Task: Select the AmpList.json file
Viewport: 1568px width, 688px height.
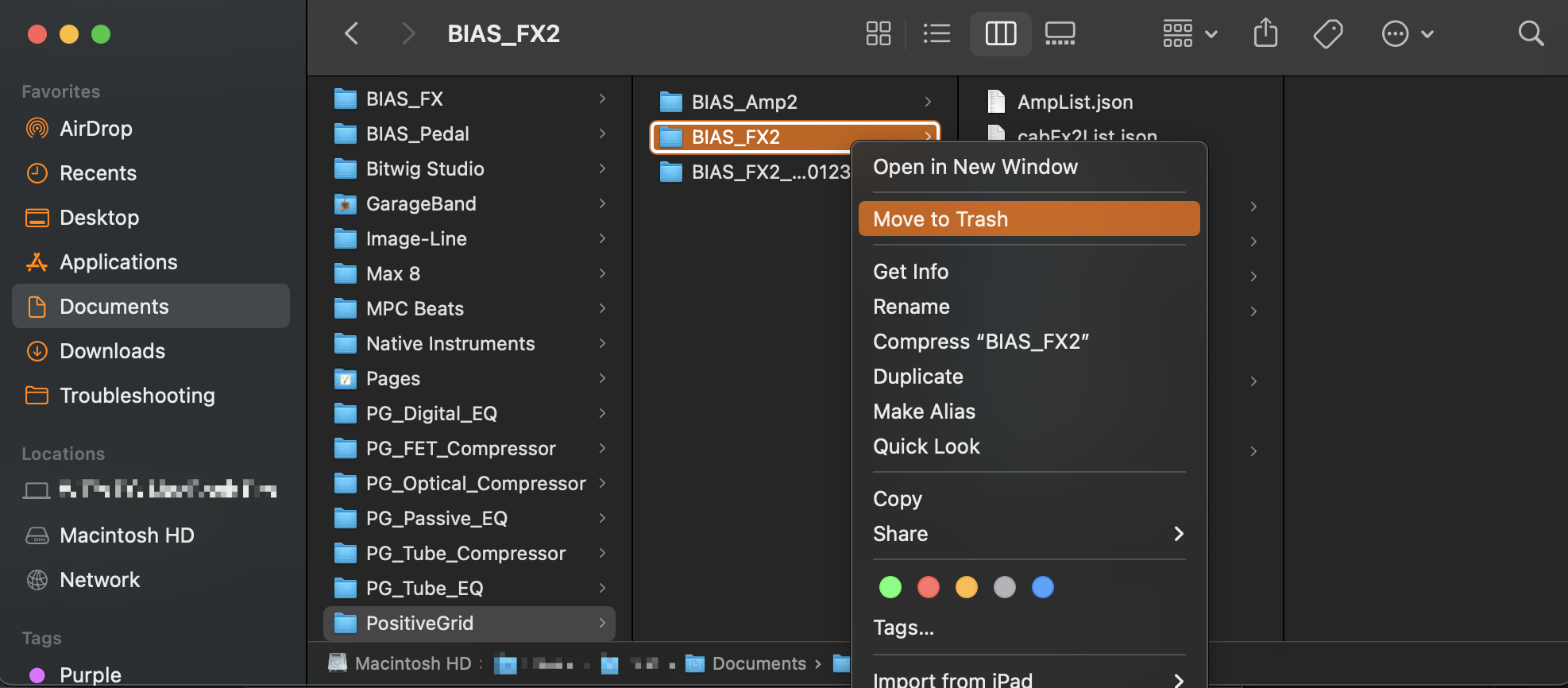Action: 1074,102
